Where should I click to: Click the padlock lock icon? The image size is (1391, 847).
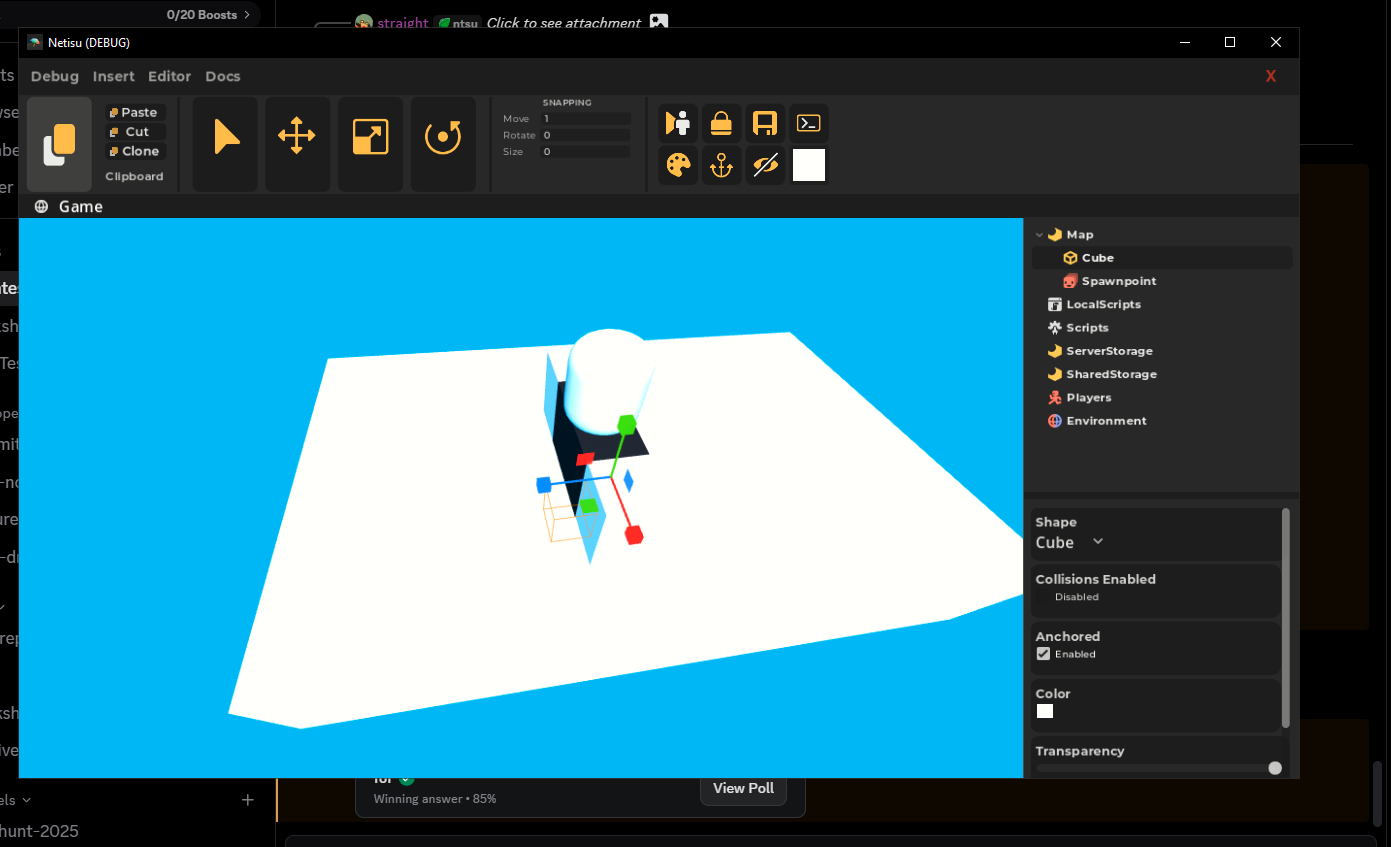721,123
